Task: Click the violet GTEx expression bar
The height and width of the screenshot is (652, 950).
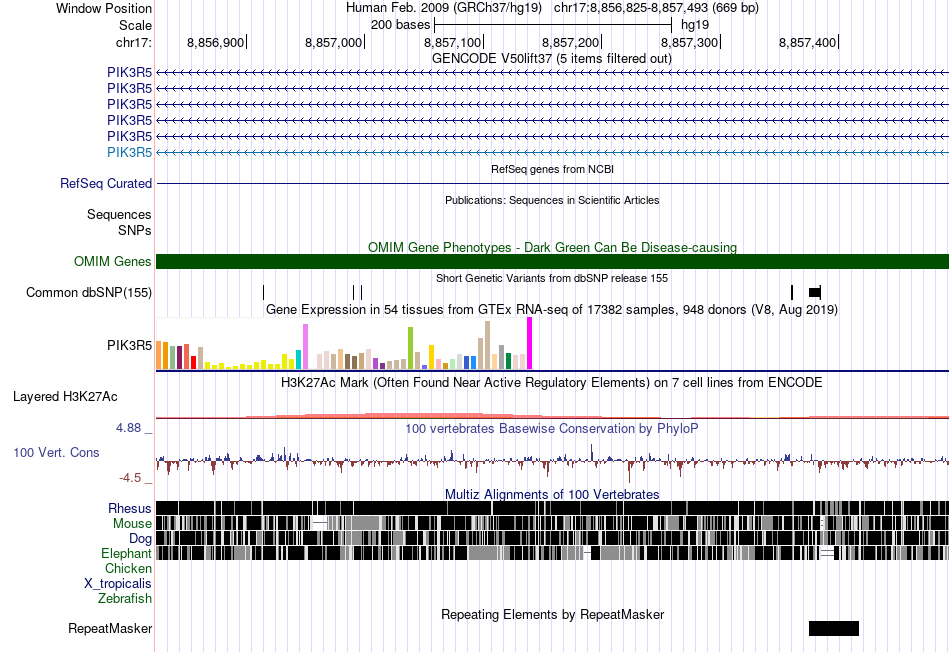Action: [305, 347]
